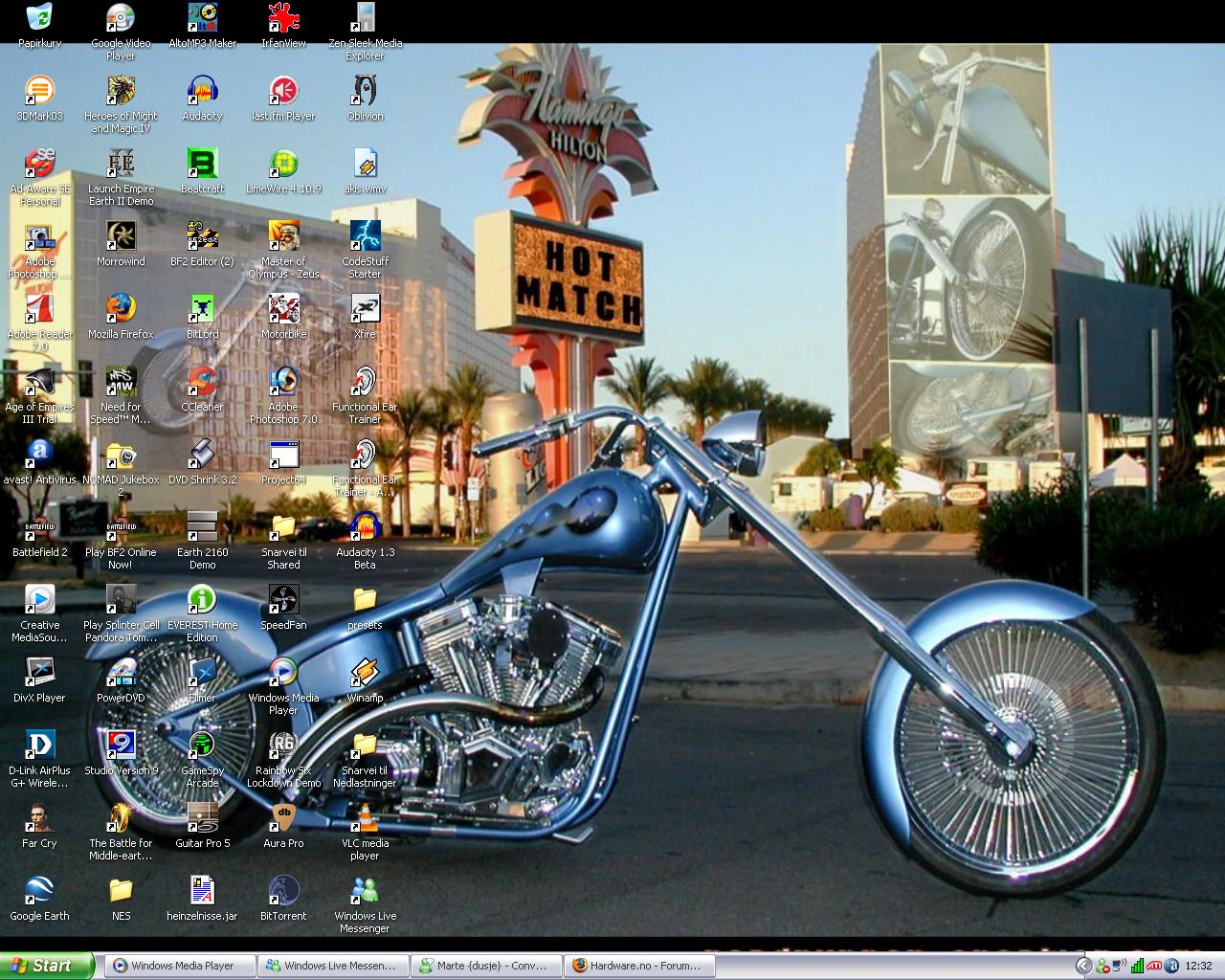The image size is (1225, 980).
Task: Launch GameSpy Arcade shortcut
Action: click(x=202, y=758)
